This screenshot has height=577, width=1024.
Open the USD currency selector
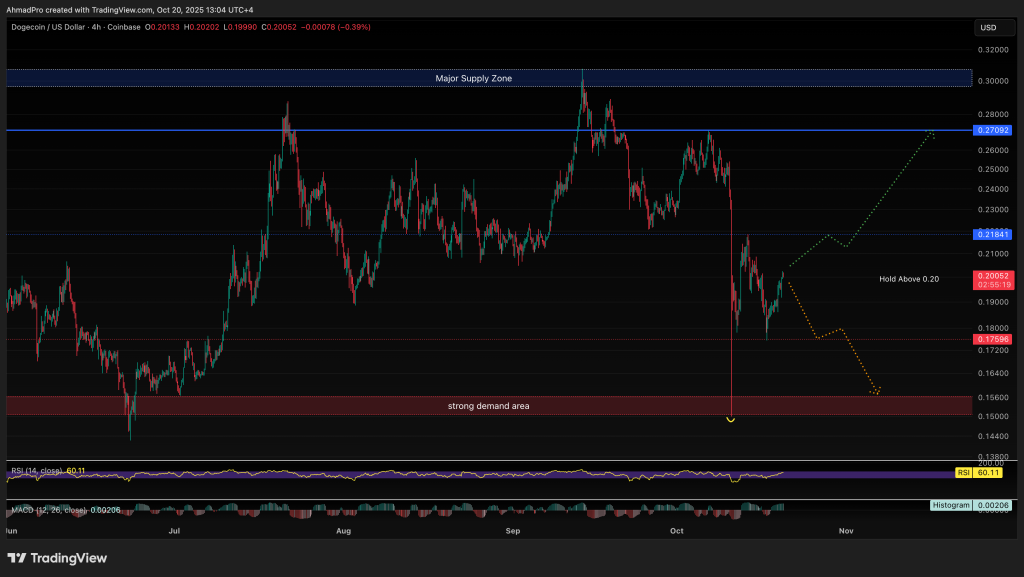[988, 27]
